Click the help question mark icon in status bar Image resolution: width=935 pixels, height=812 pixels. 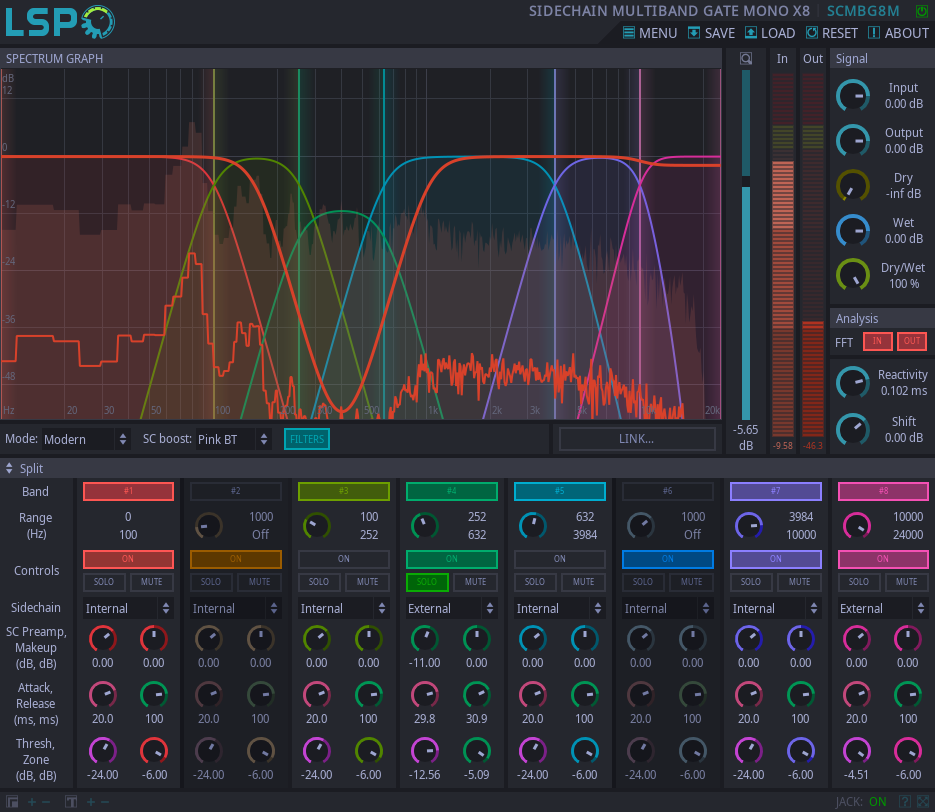click(905, 802)
